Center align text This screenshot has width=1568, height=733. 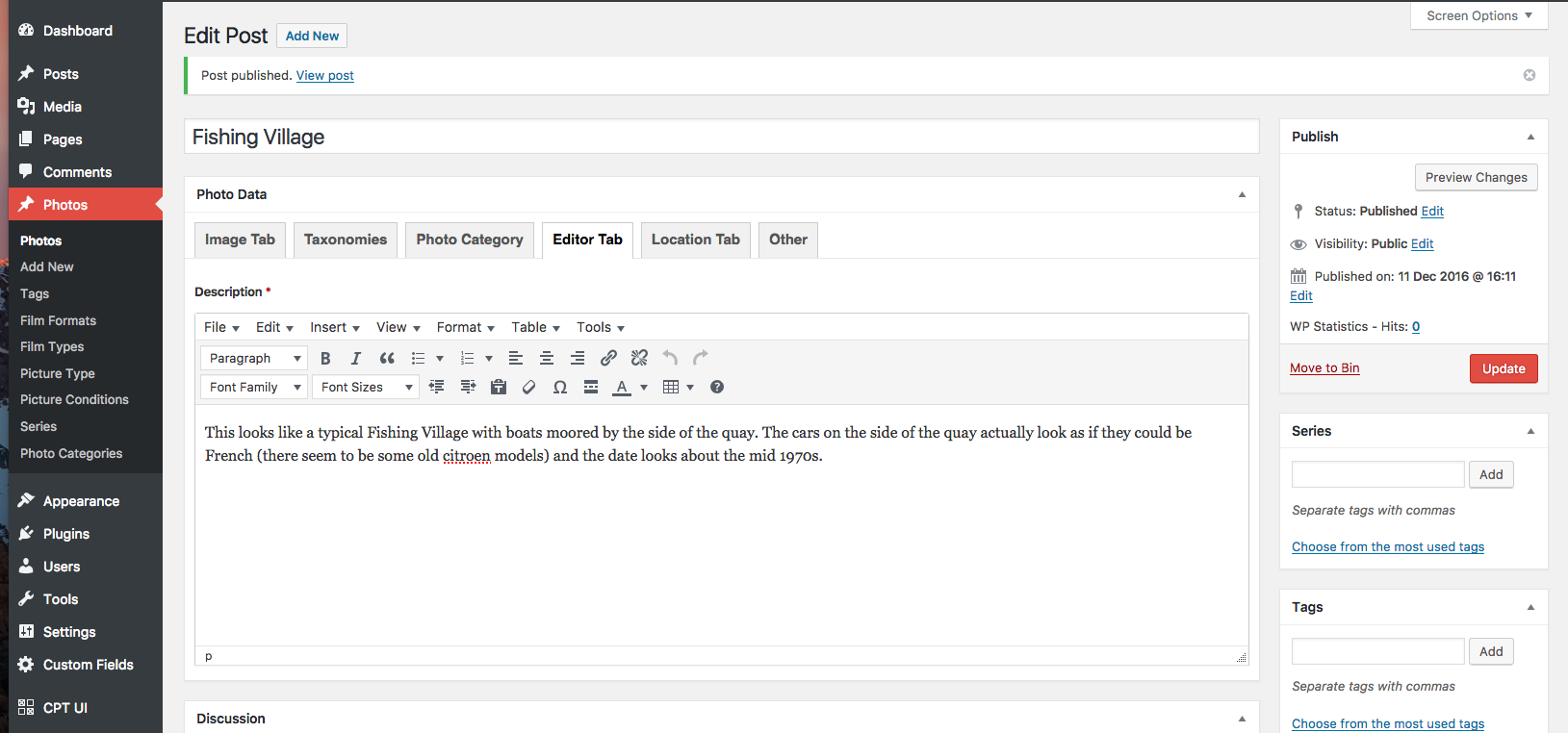[547, 358]
